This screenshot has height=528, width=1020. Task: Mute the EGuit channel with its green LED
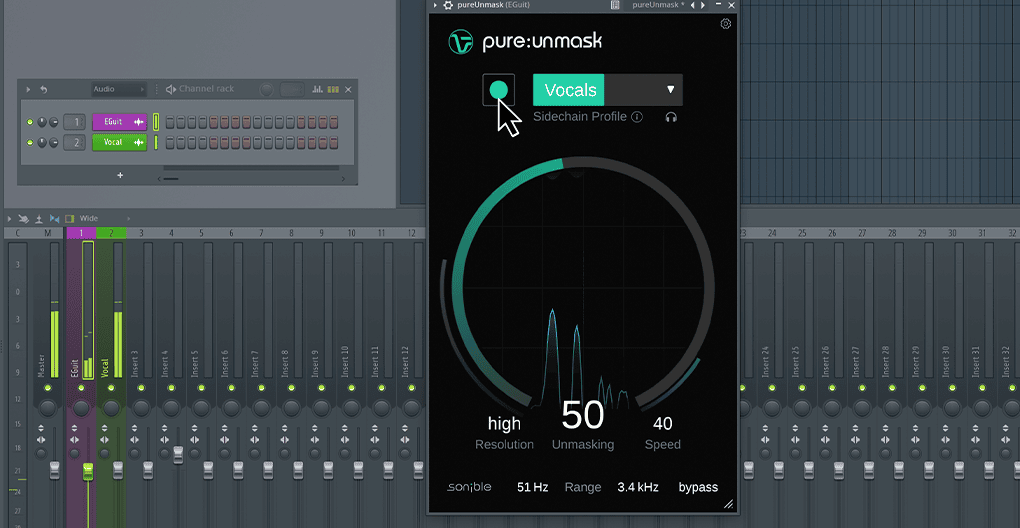pyautogui.click(x=29, y=122)
